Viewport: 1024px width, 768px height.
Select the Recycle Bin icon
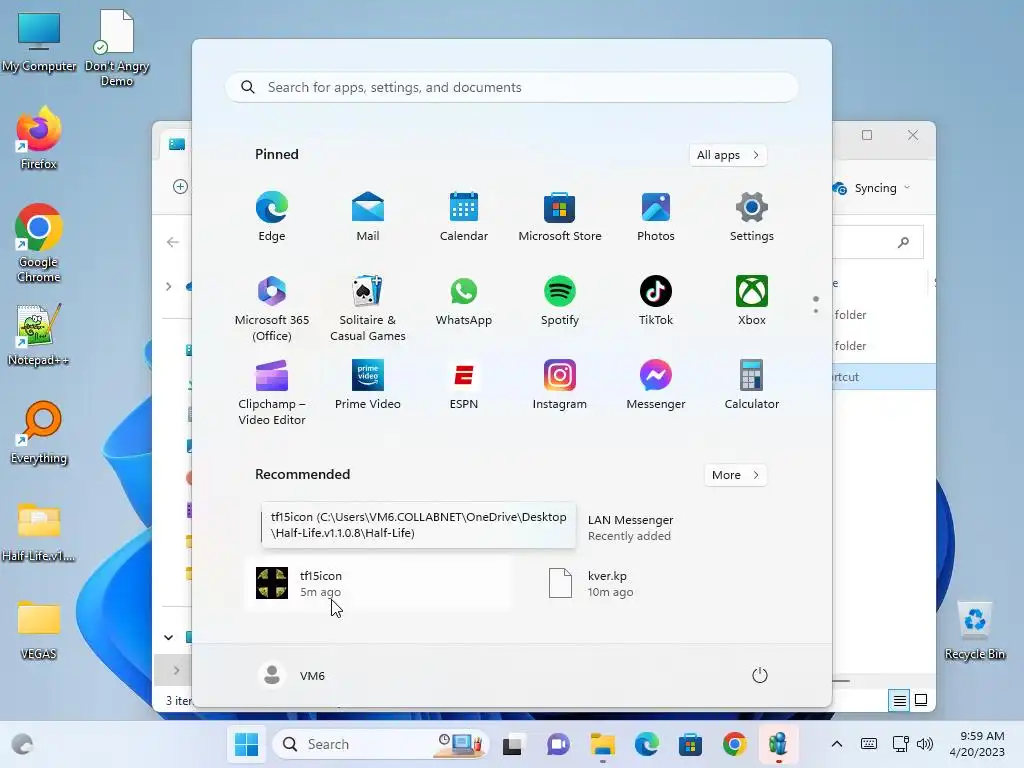974,630
